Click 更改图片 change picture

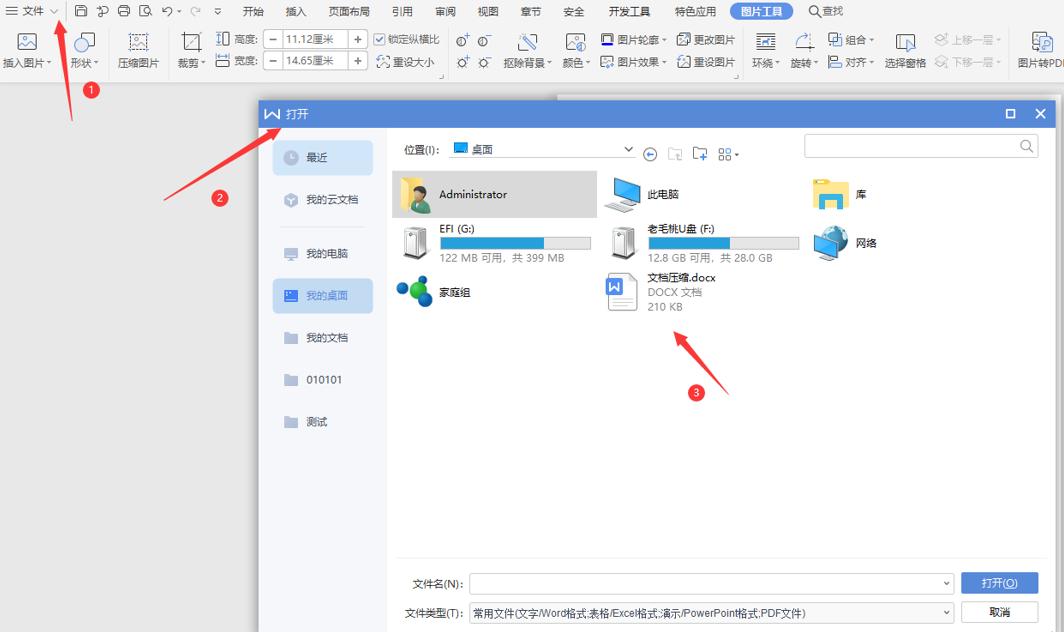click(706, 39)
